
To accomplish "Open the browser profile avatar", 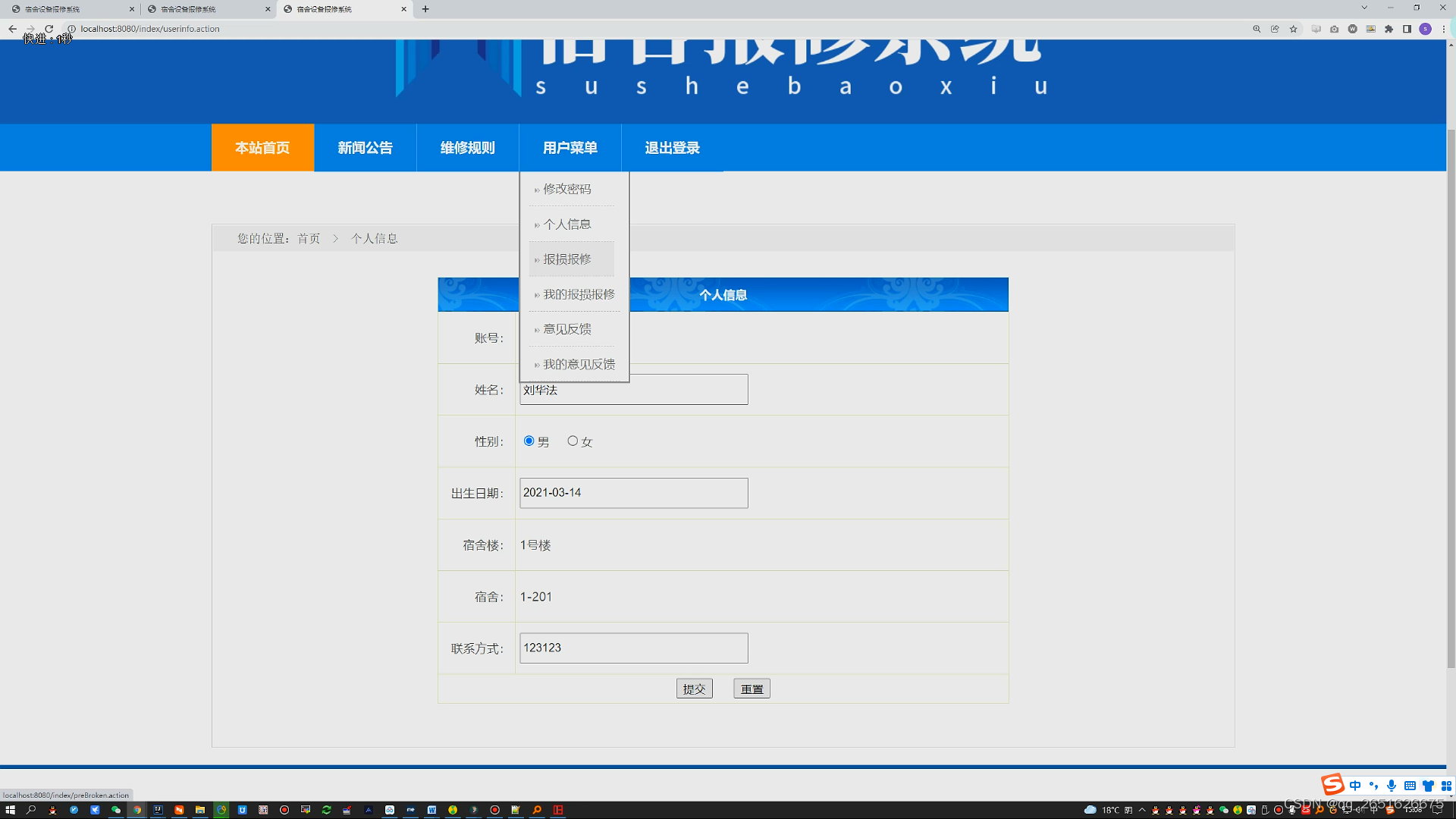I will click(x=1425, y=29).
